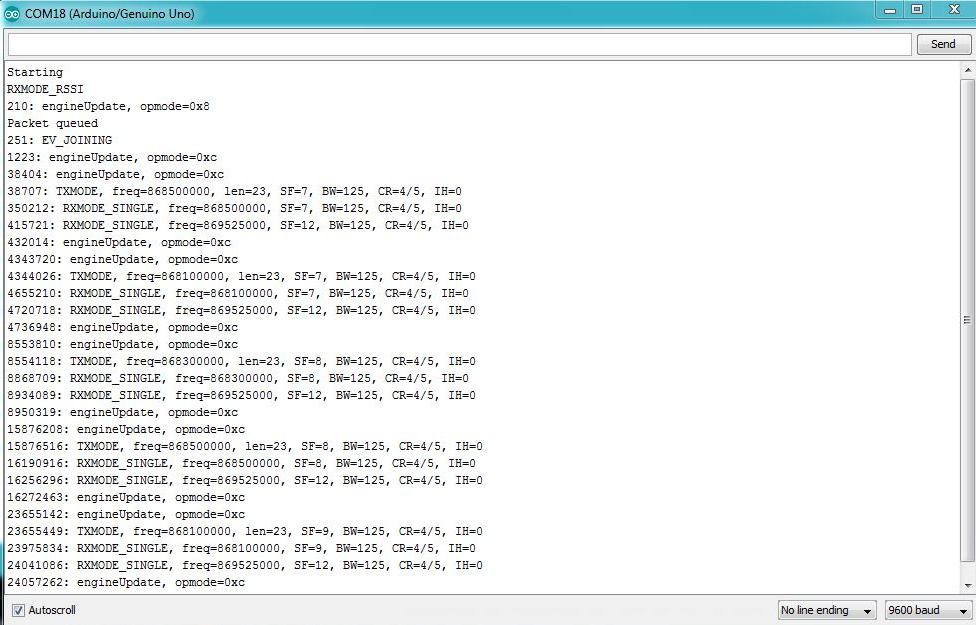Close the COM18 serial monitor window

954,9
